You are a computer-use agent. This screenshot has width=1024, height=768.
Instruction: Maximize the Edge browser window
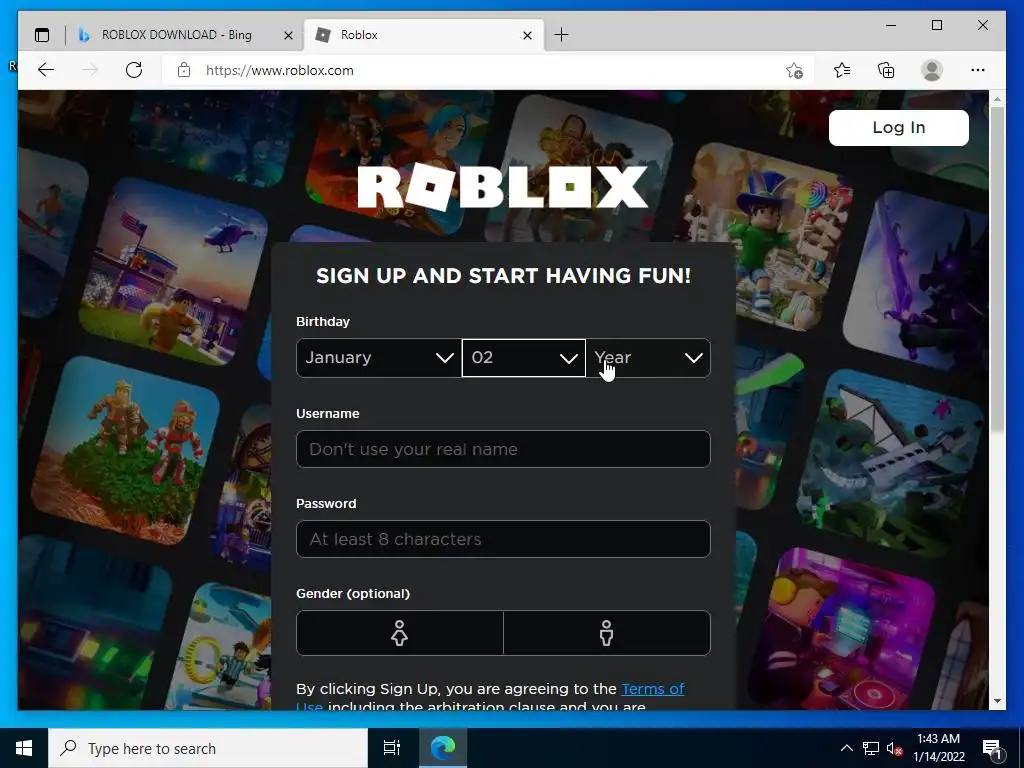point(937,25)
